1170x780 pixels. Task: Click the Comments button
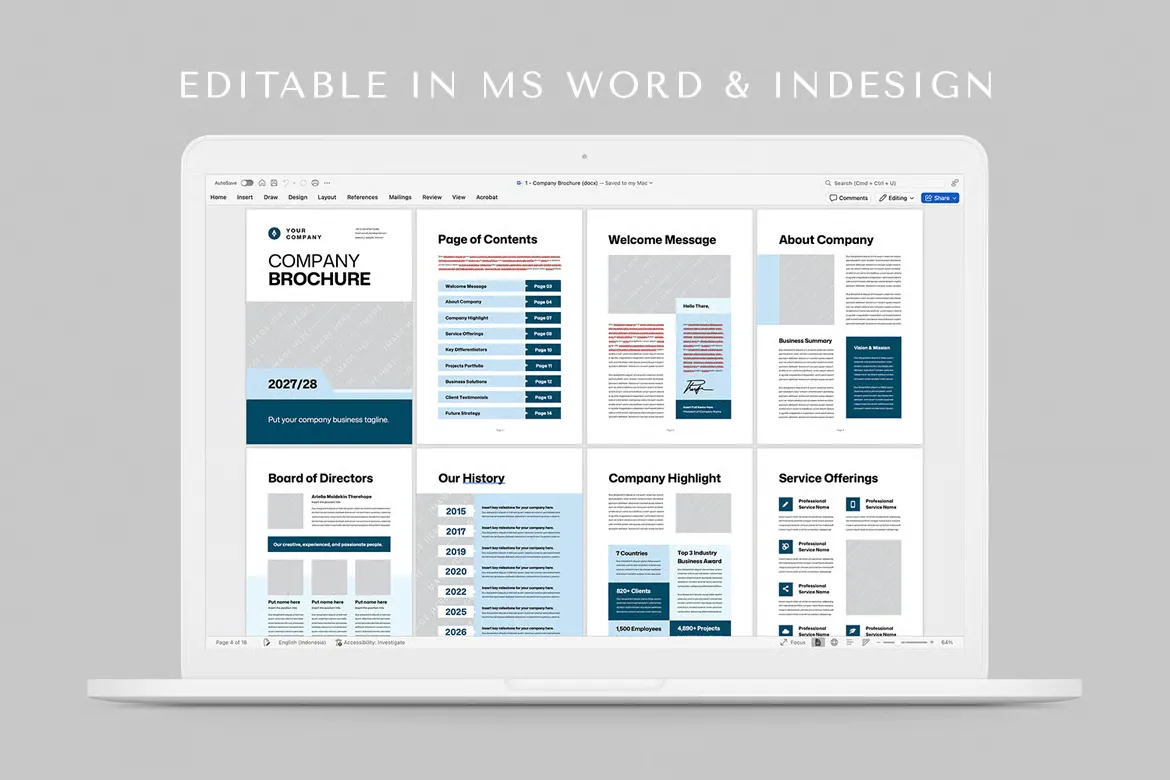(x=849, y=198)
